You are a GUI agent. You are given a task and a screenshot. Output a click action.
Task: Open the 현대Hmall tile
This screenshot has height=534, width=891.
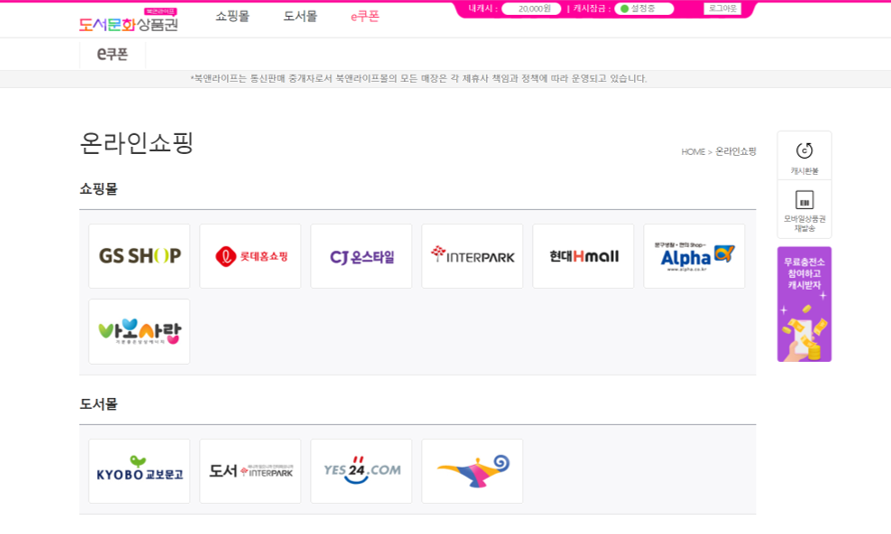(583, 256)
